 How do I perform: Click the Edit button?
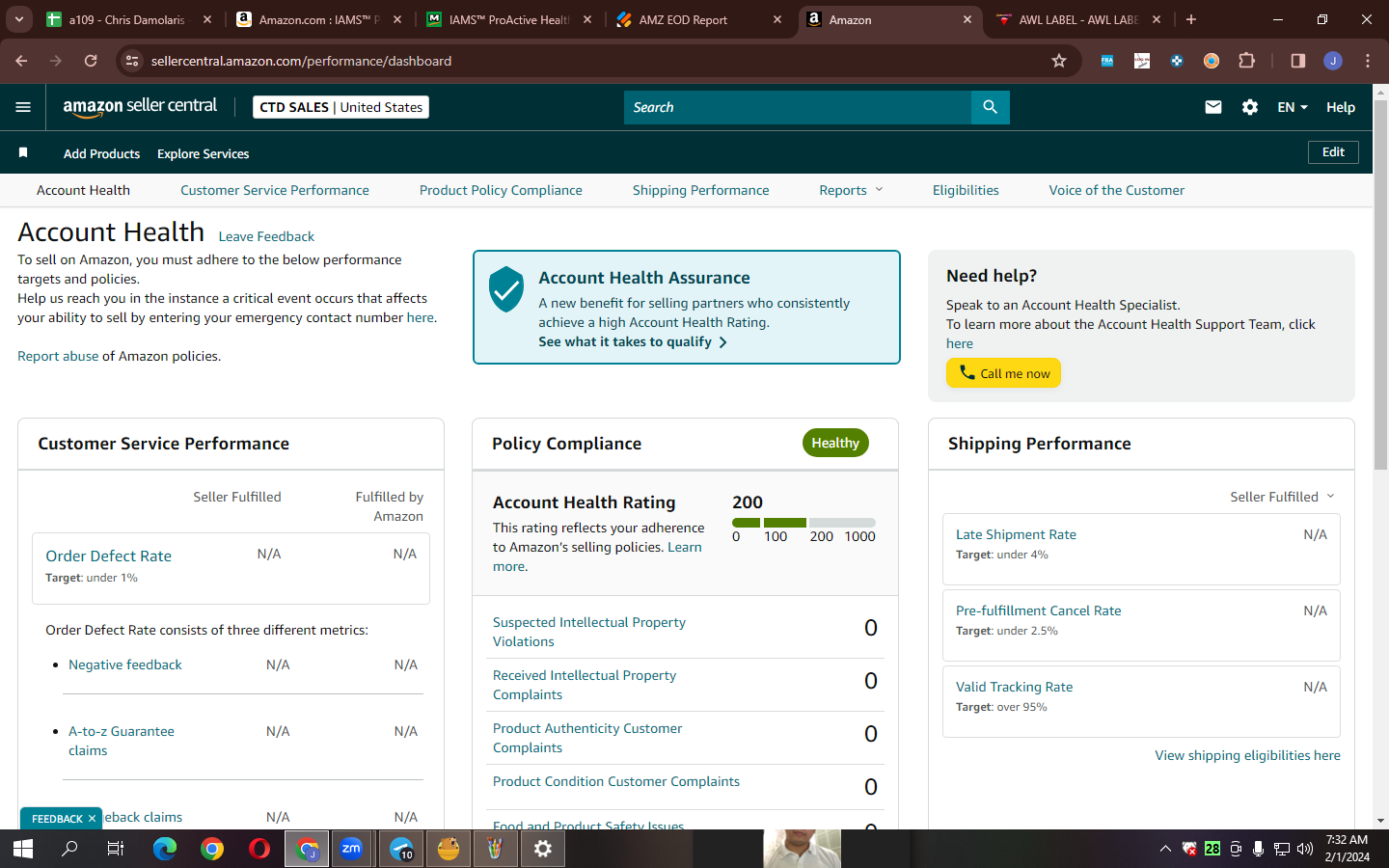[x=1333, y=152]
